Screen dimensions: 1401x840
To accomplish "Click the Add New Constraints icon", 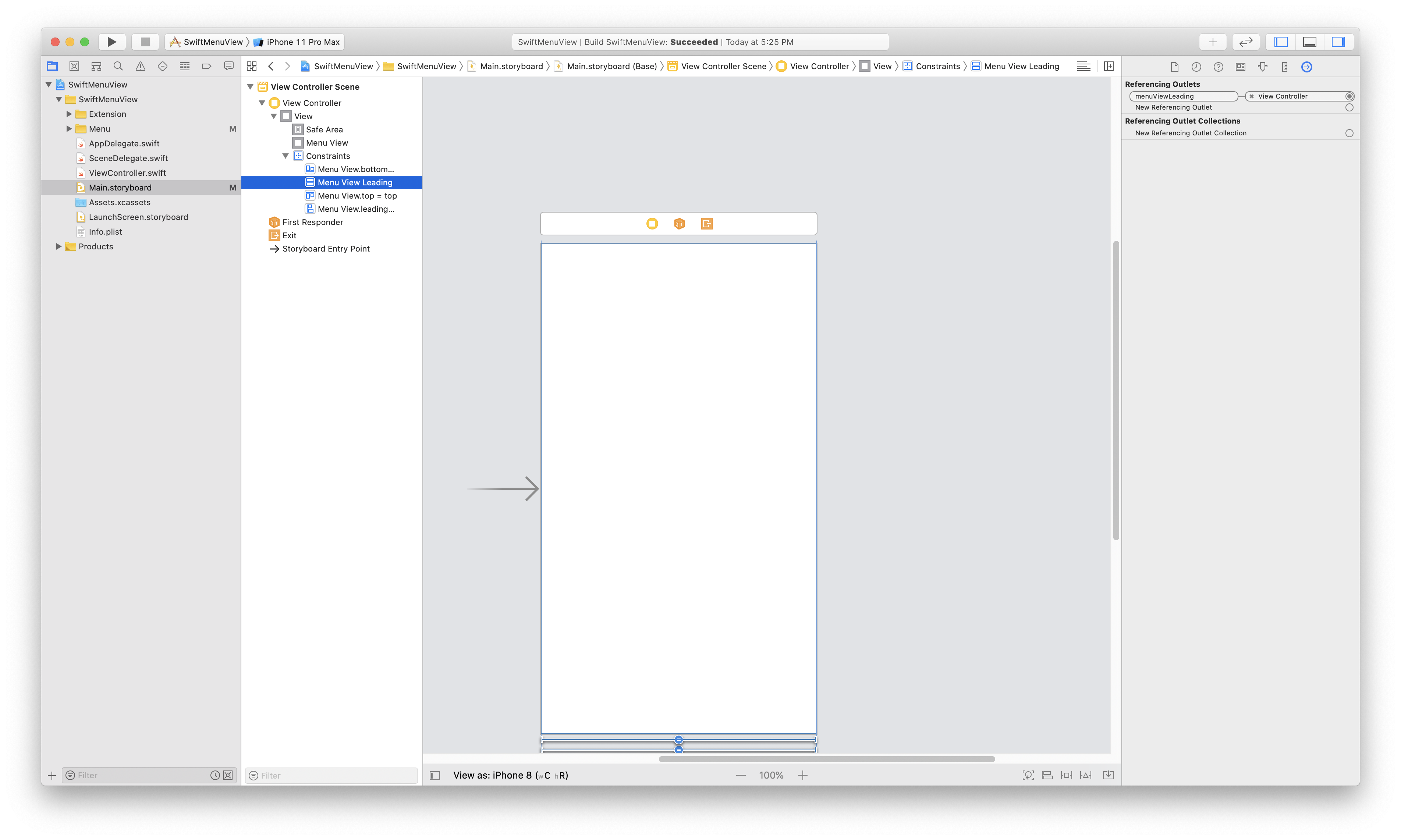I will coord(1067,775).
